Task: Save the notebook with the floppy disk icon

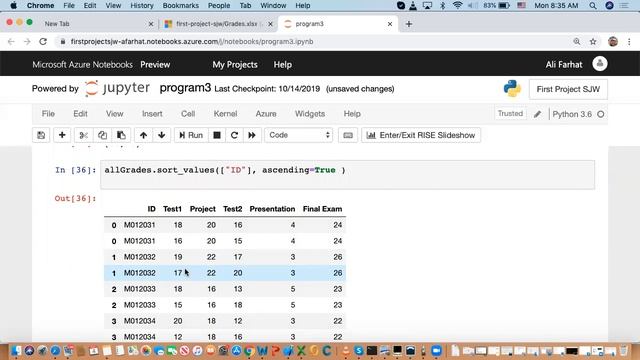Action: tap(41, 135)
